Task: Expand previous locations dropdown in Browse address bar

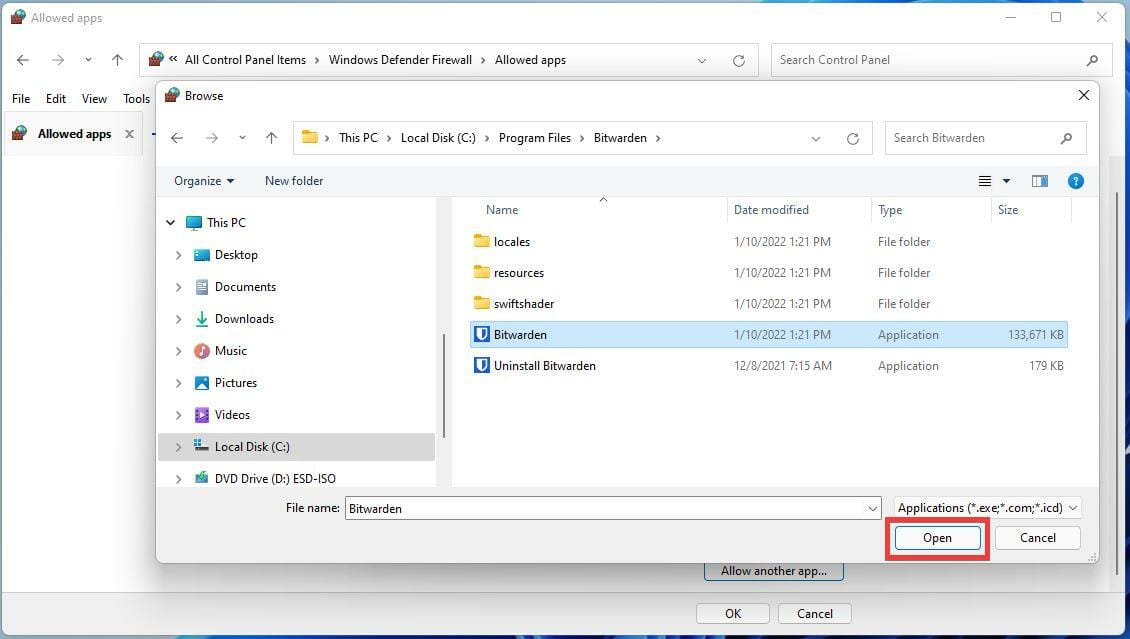Action: click(x=816, y=138)
